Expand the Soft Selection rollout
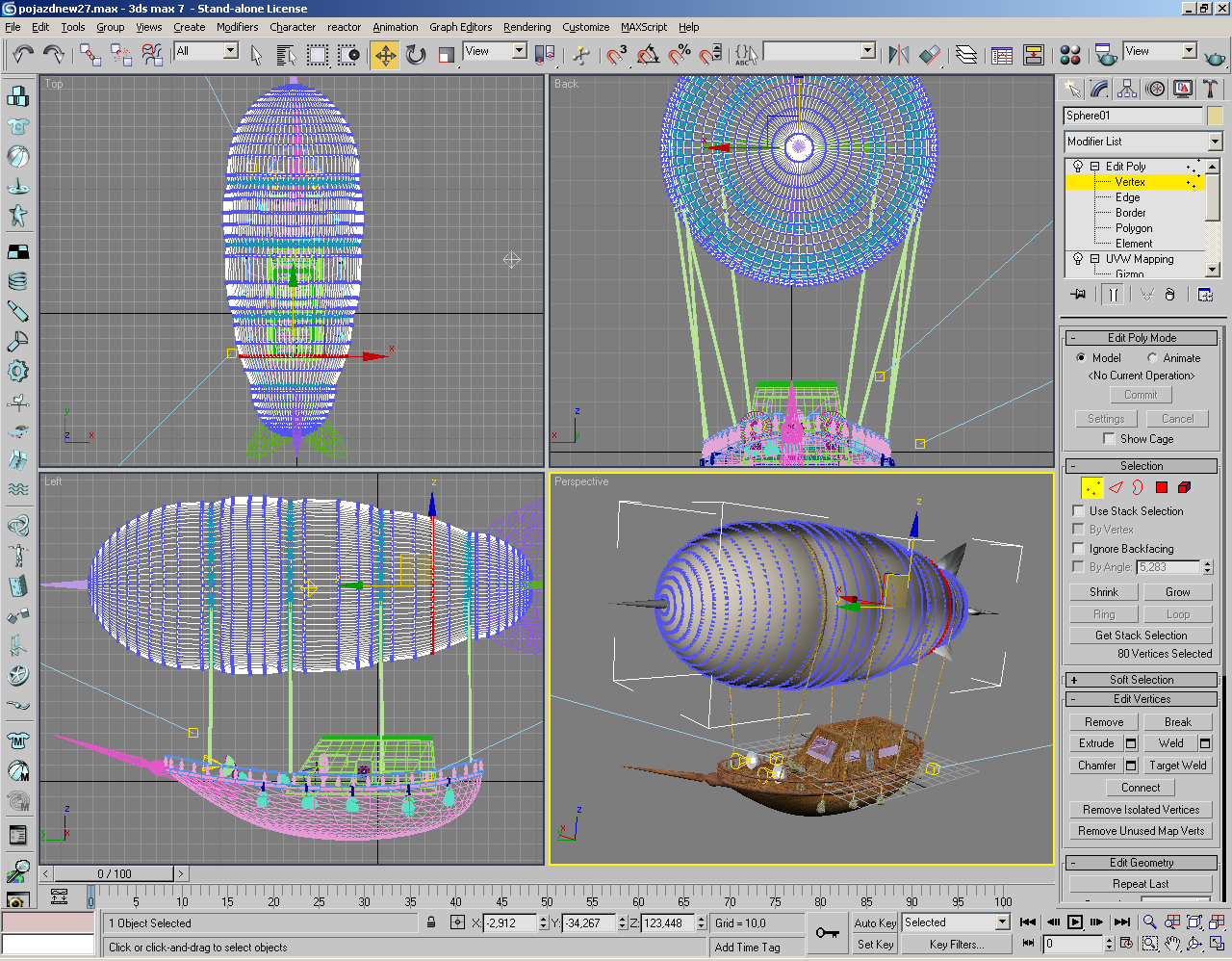1232x961 pixels. pos(1142,680)
